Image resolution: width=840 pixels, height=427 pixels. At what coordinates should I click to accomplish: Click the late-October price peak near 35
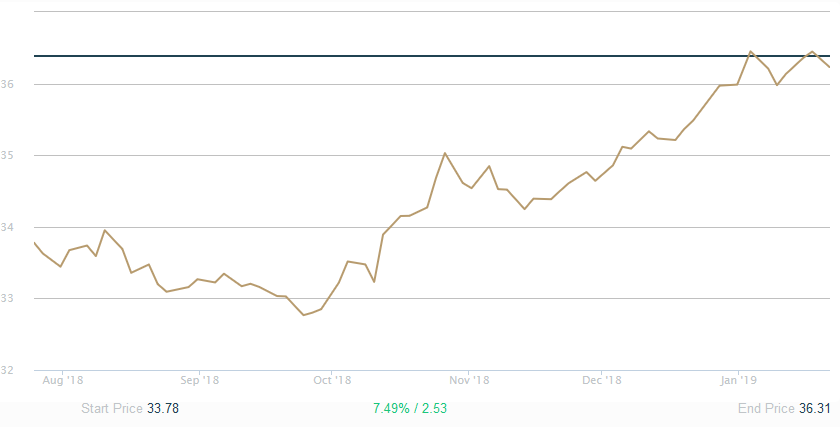pyautogui.click(x=444, y=153)
